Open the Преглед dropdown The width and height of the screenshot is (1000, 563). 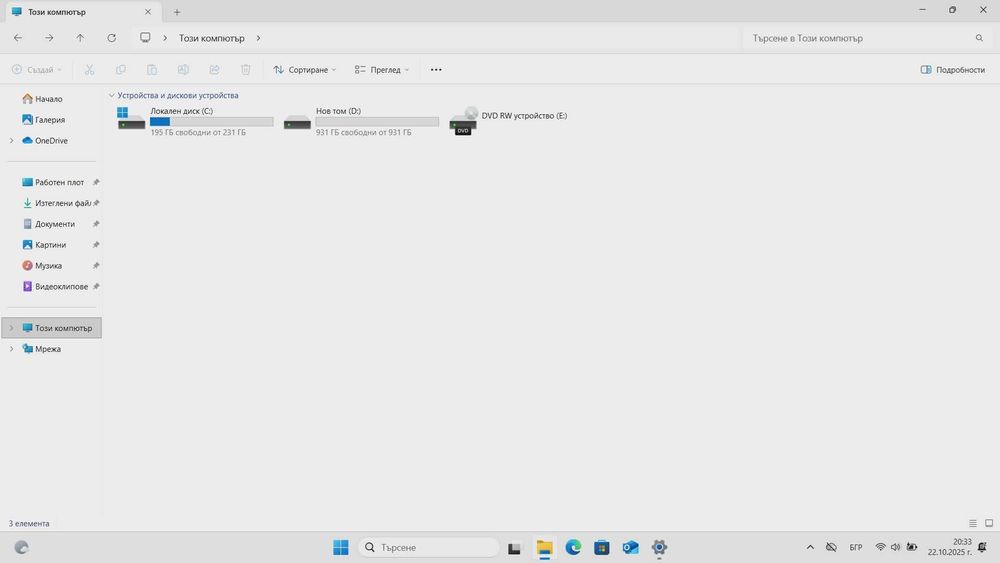click(x=381, y=69)
